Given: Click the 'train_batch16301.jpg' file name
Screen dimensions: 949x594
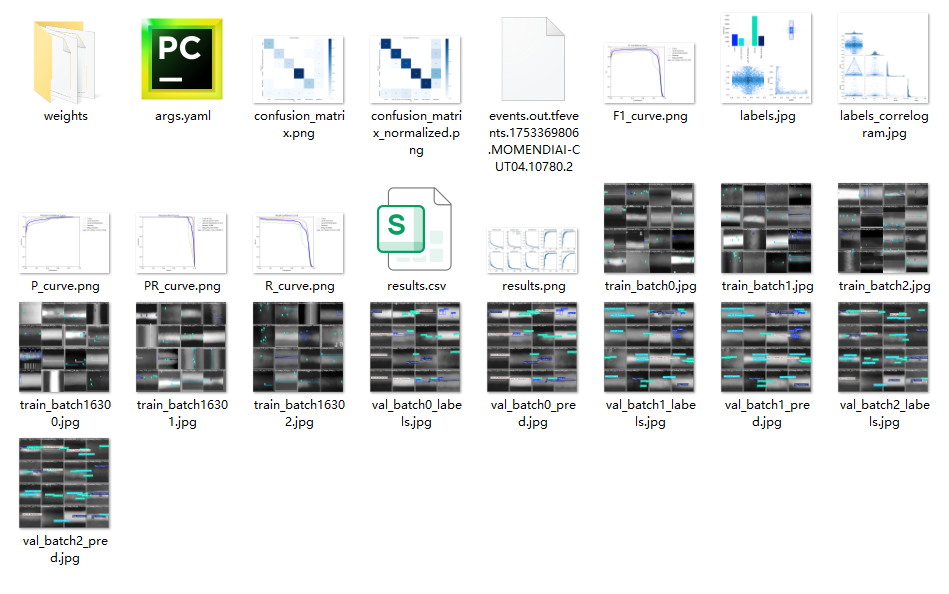Looking at the screenshot, I should [x=182, y=413].
